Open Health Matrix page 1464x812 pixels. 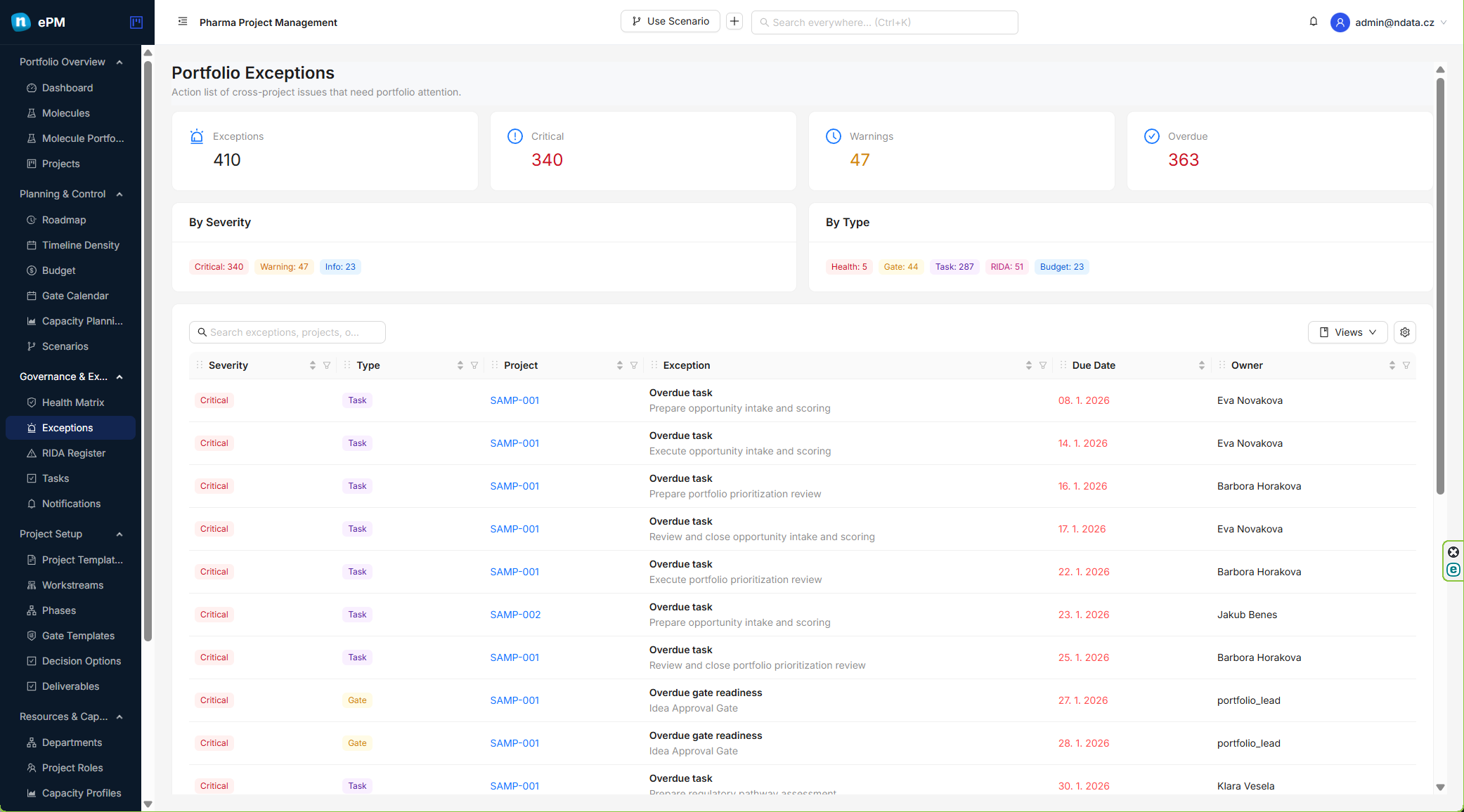70,402
